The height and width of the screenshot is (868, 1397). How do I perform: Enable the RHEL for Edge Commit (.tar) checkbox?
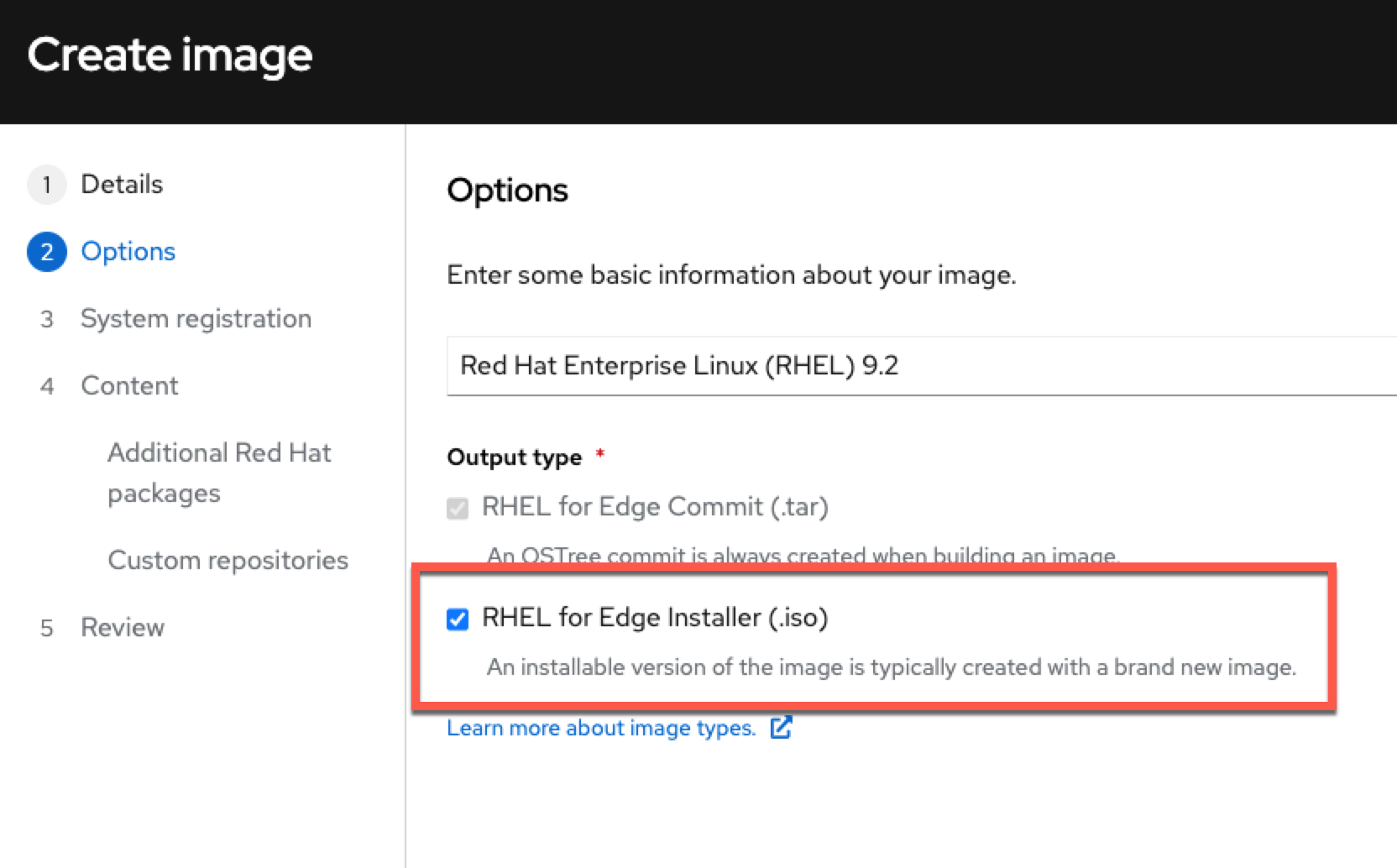457,507
